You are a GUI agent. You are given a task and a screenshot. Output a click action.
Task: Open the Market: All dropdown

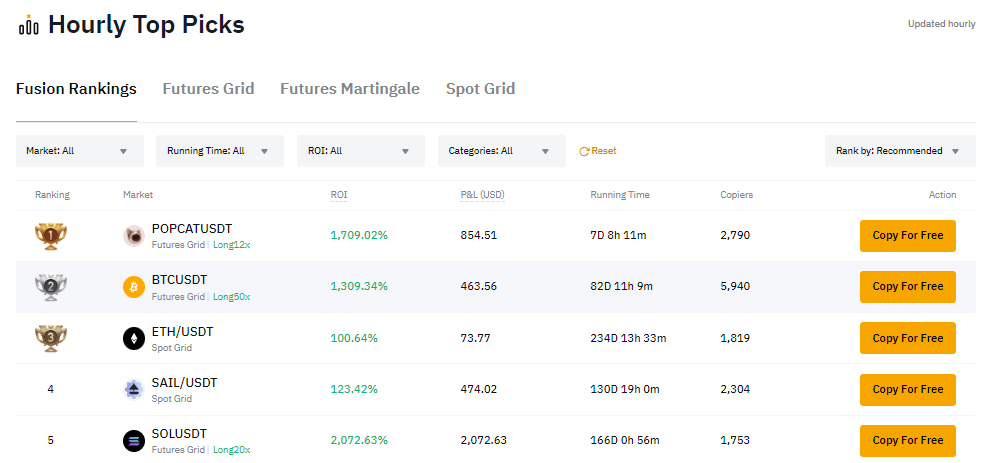point(80,151)
